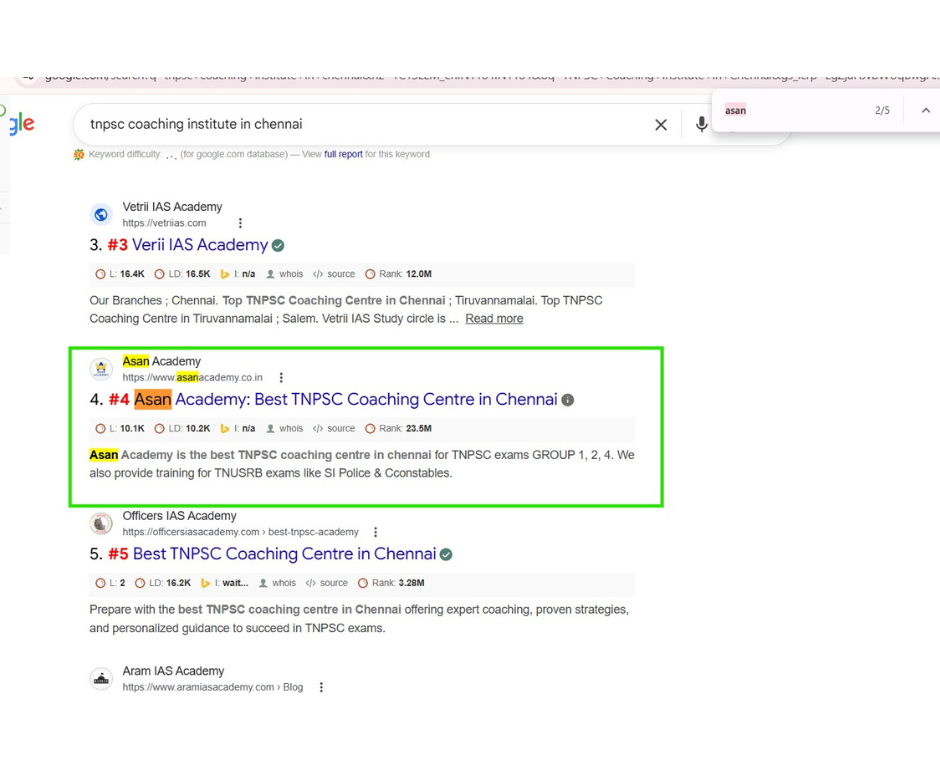
Task: Click the LD: 16.2K metric for Officers IAS
Action: click(163, 583)
